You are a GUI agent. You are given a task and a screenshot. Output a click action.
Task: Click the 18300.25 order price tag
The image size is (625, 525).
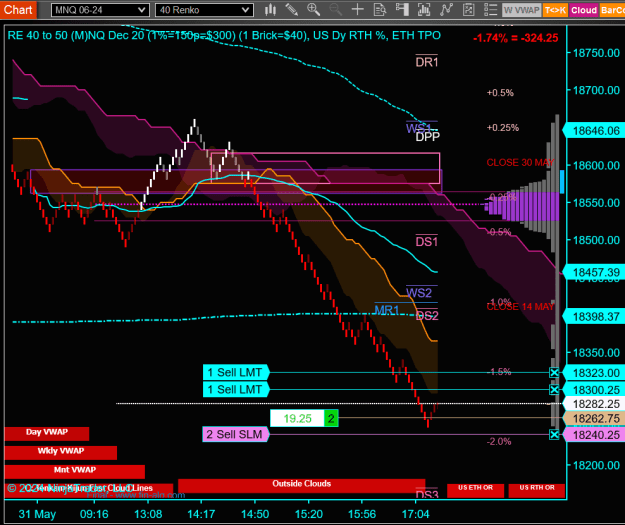click(x=594, y=389)
